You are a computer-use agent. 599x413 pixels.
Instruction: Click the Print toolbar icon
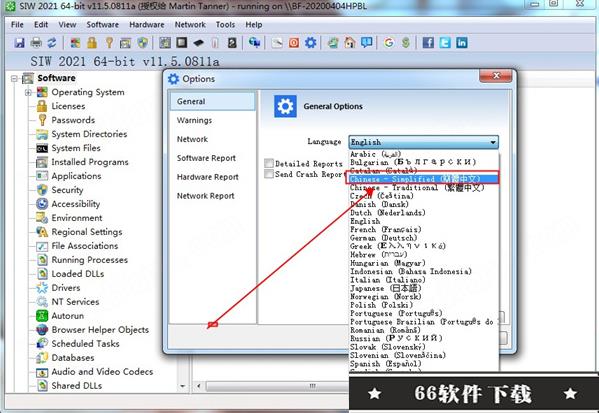pyautogui.click(x=36, y=42)
